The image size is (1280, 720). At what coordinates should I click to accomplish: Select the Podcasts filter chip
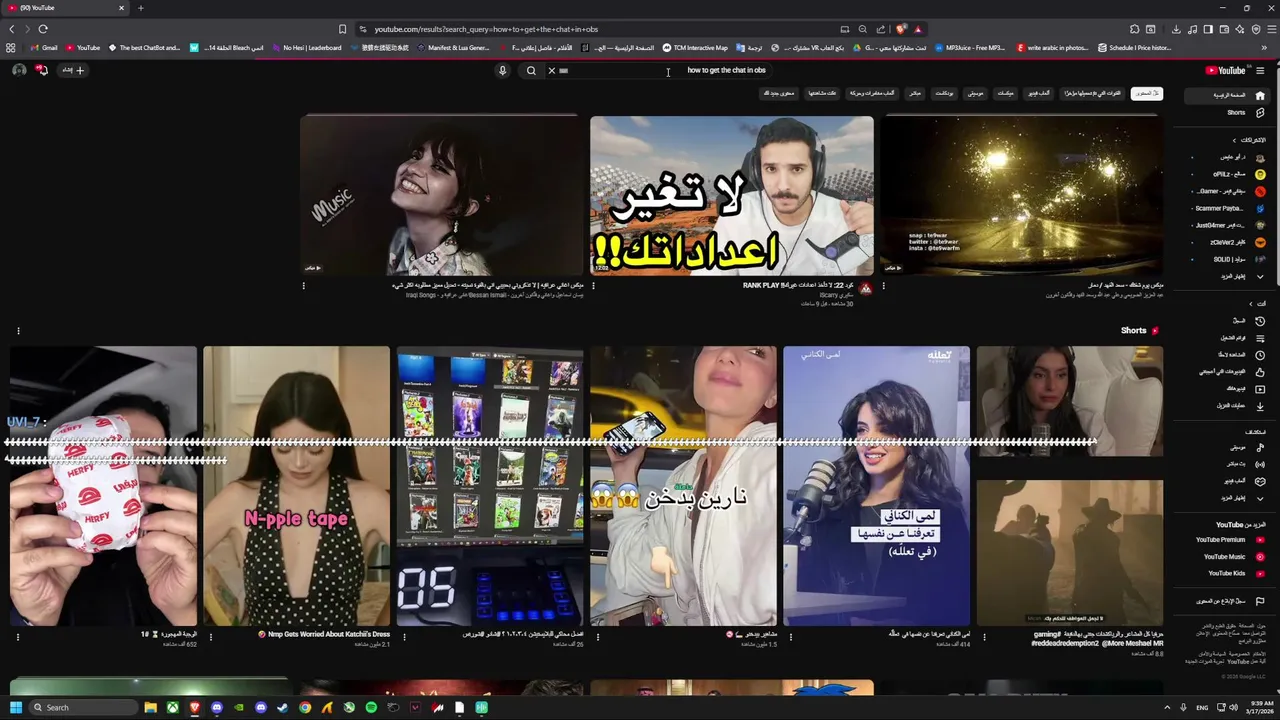click(944, 93)
